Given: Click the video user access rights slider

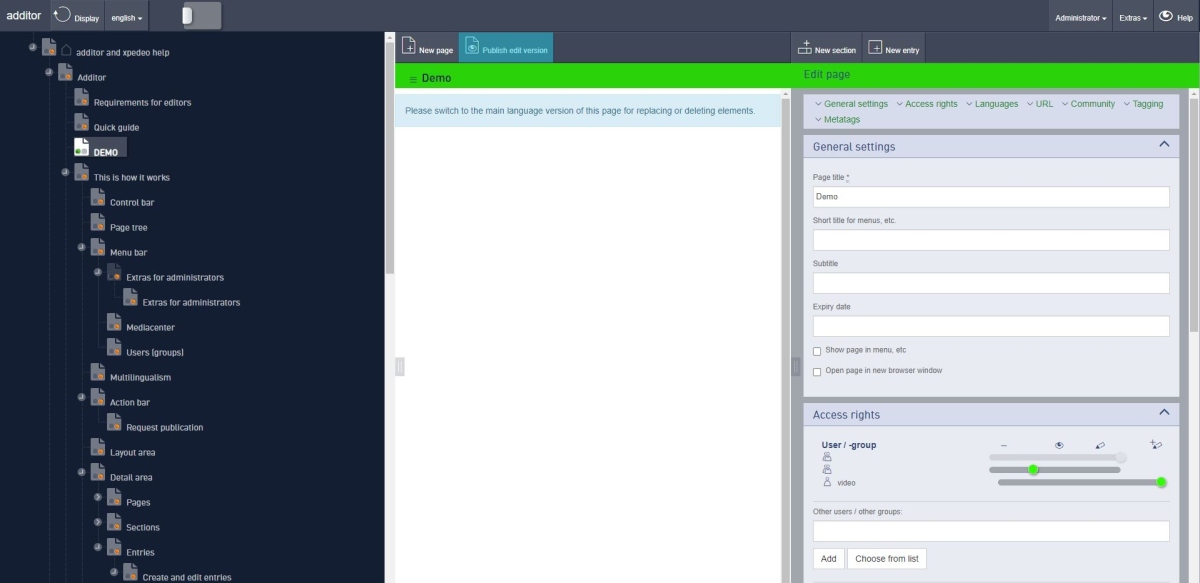Looking at the screenshot, I should [x=1082, y=483].
